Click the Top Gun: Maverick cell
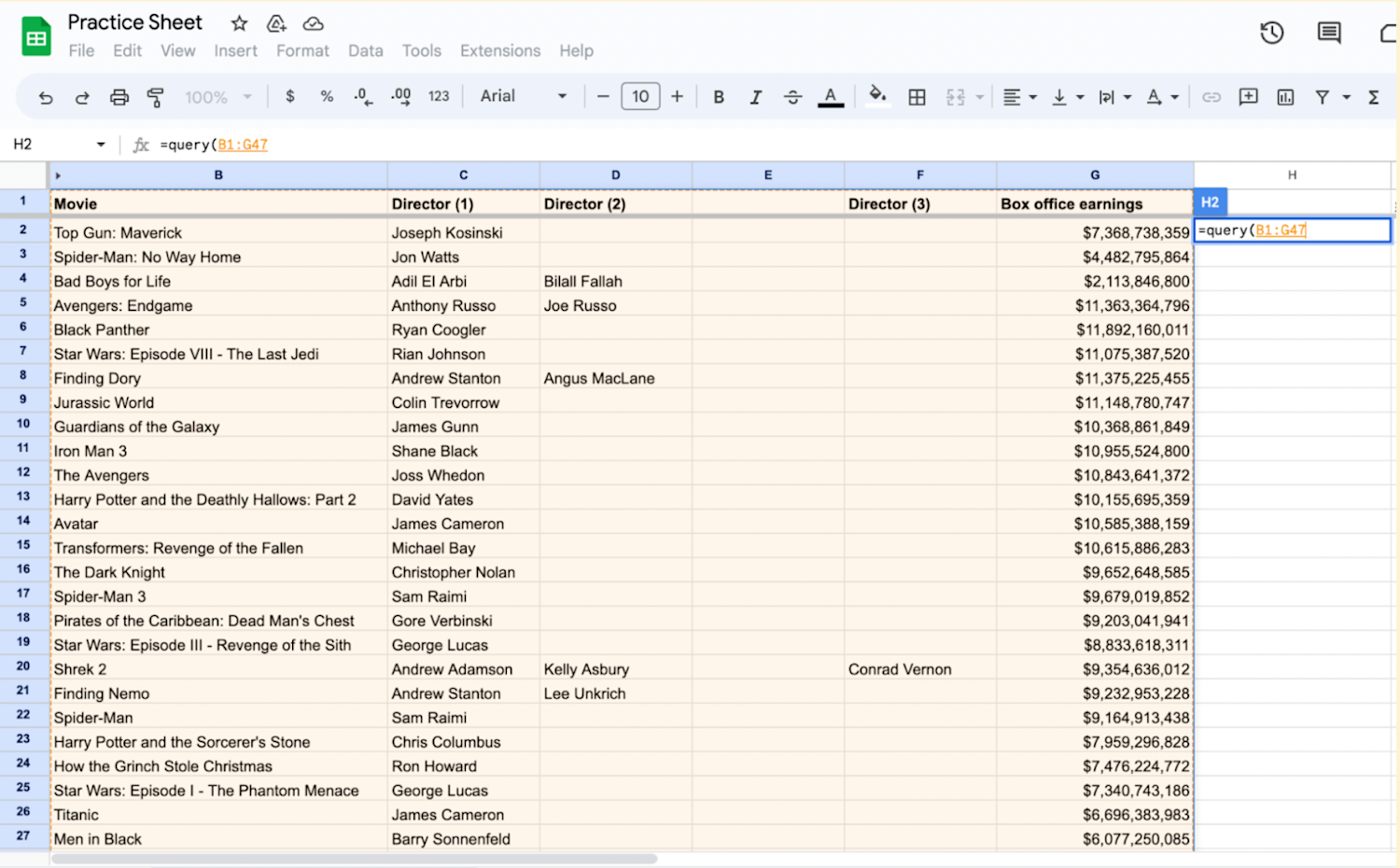 click(218, 232)
